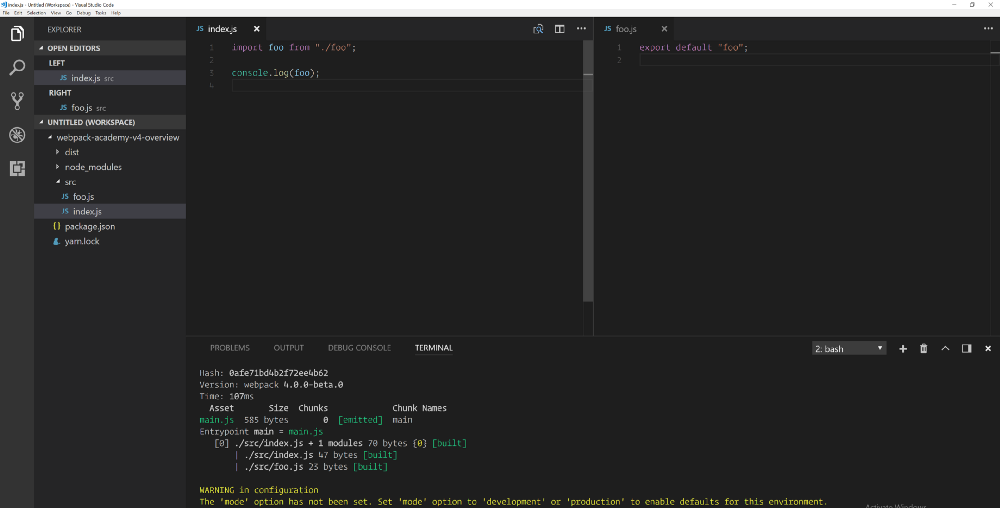Open the Selection menu
The image size is (1000, 508).
[36, 13]
